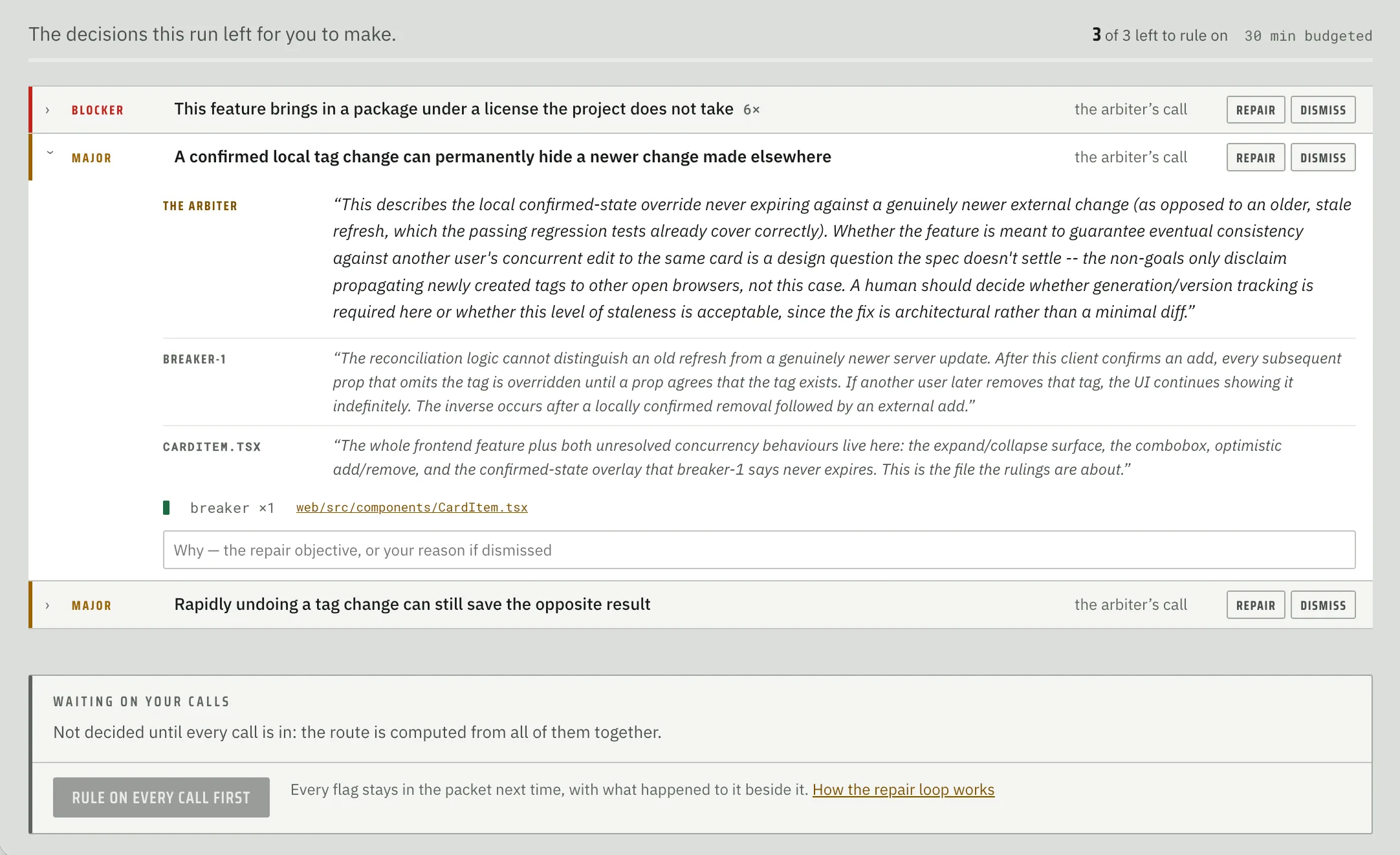Choose REPAIR for the confirmed local tag change
The width and height of the screenshot is (1400, 855).
(x=1256, y=157)
